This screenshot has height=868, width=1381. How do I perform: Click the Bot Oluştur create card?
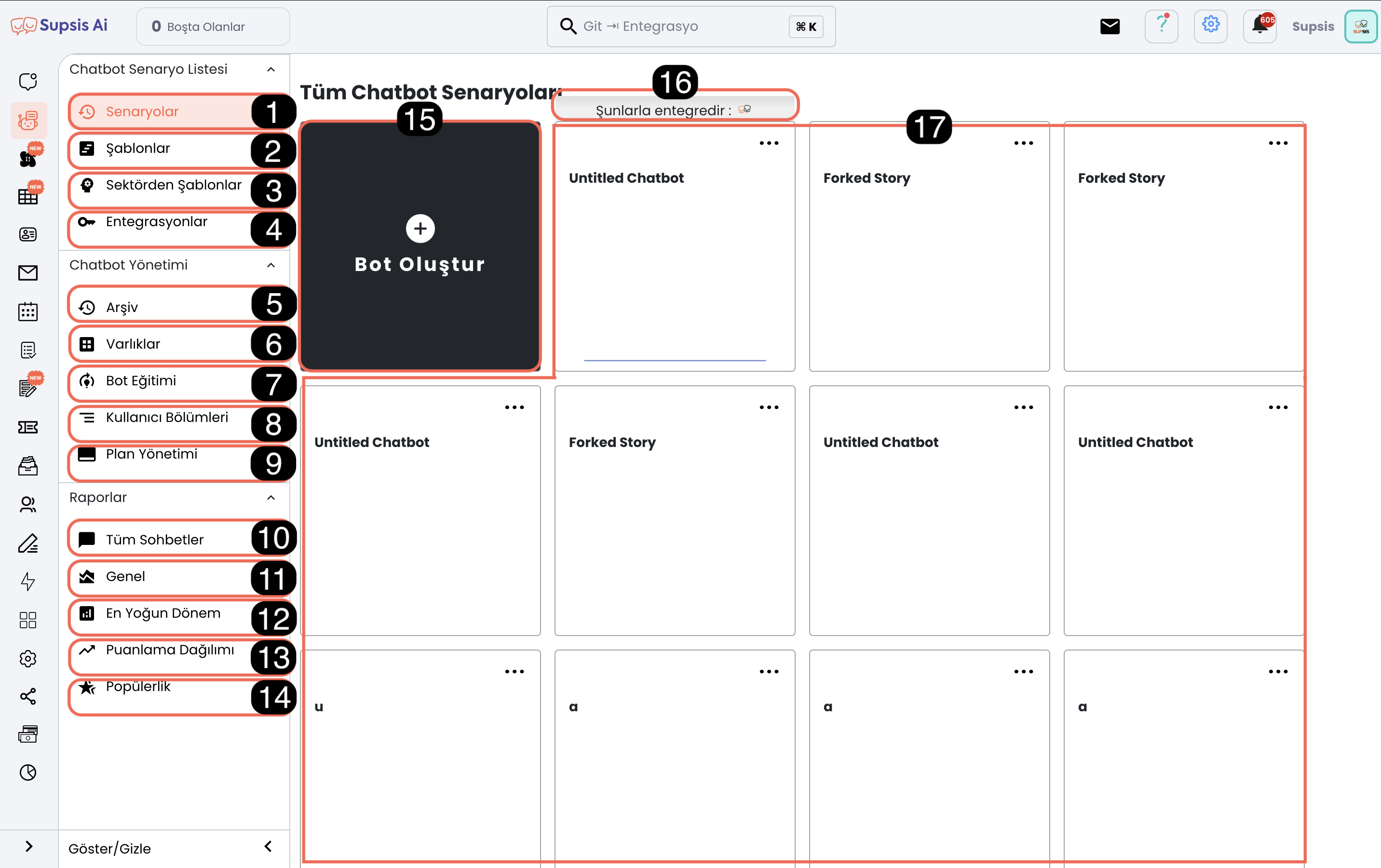(x=420, y=247)
